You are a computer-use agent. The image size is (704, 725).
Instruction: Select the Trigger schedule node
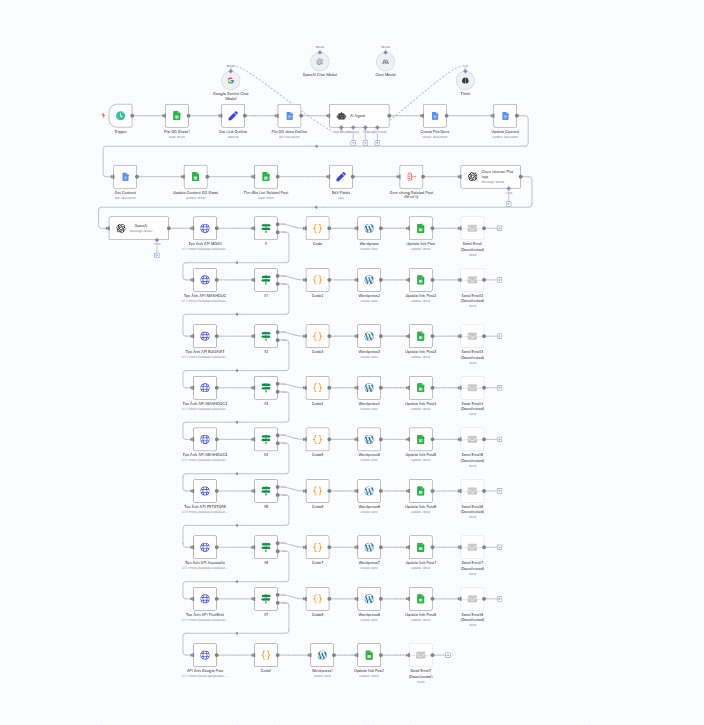[x=120, y=116]
